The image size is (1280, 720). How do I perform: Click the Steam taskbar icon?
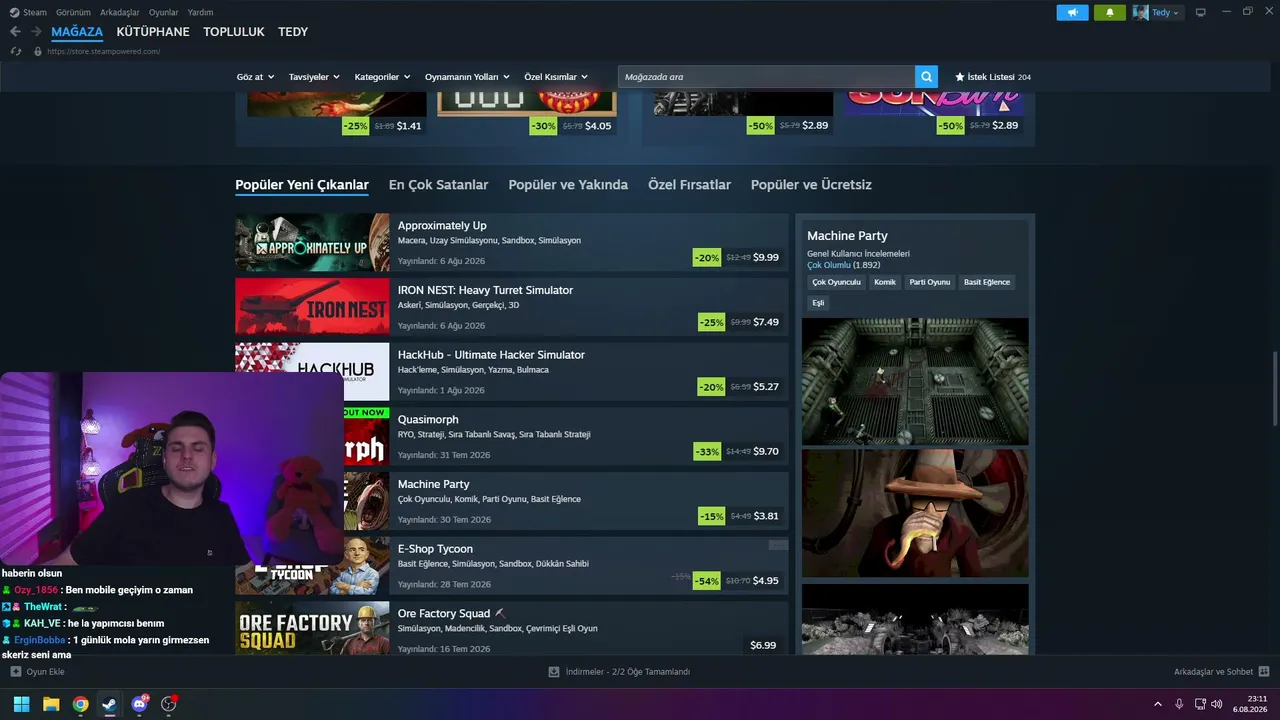pyautogui.click(x=109, y=704)
